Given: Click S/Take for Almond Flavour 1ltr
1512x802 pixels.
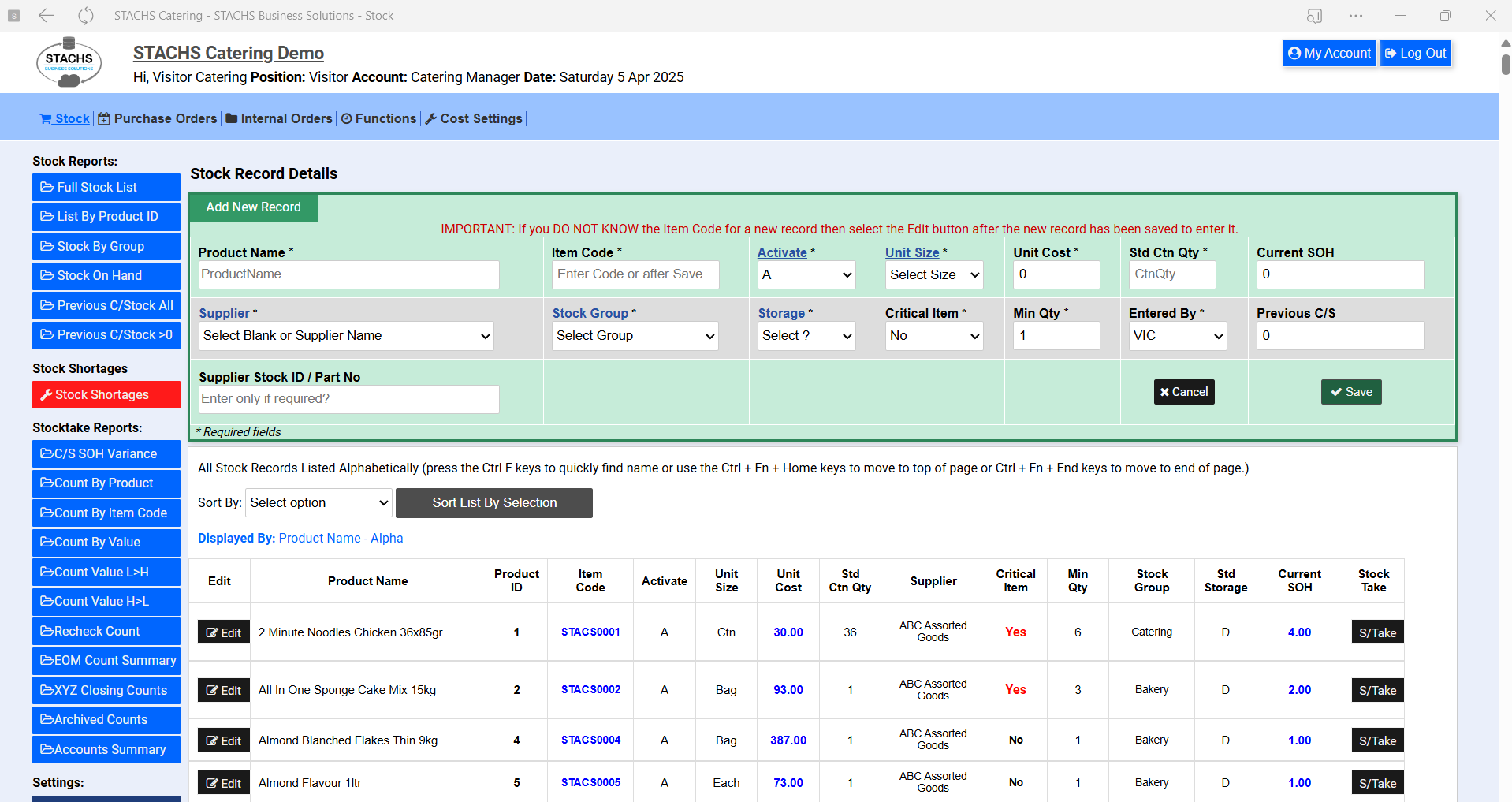Looking at the screenshot, I should [x=1377, y=783].
